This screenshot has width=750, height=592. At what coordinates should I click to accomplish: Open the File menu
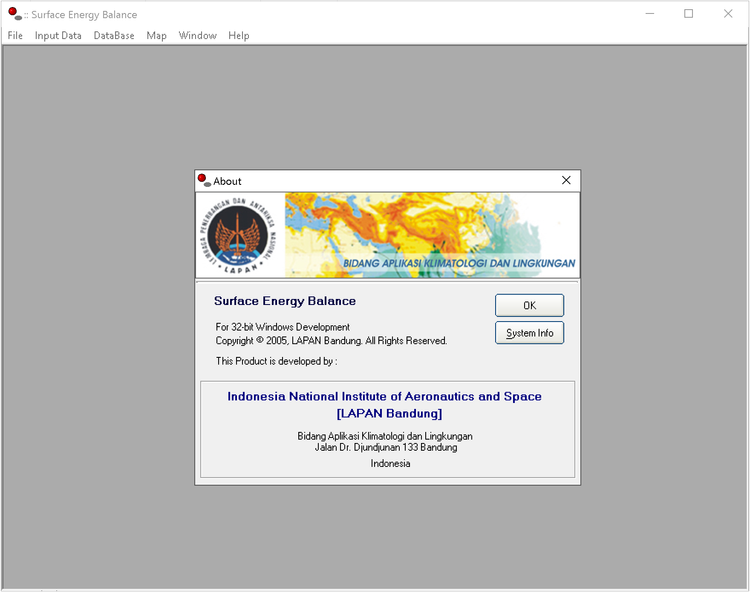(15, 36)
